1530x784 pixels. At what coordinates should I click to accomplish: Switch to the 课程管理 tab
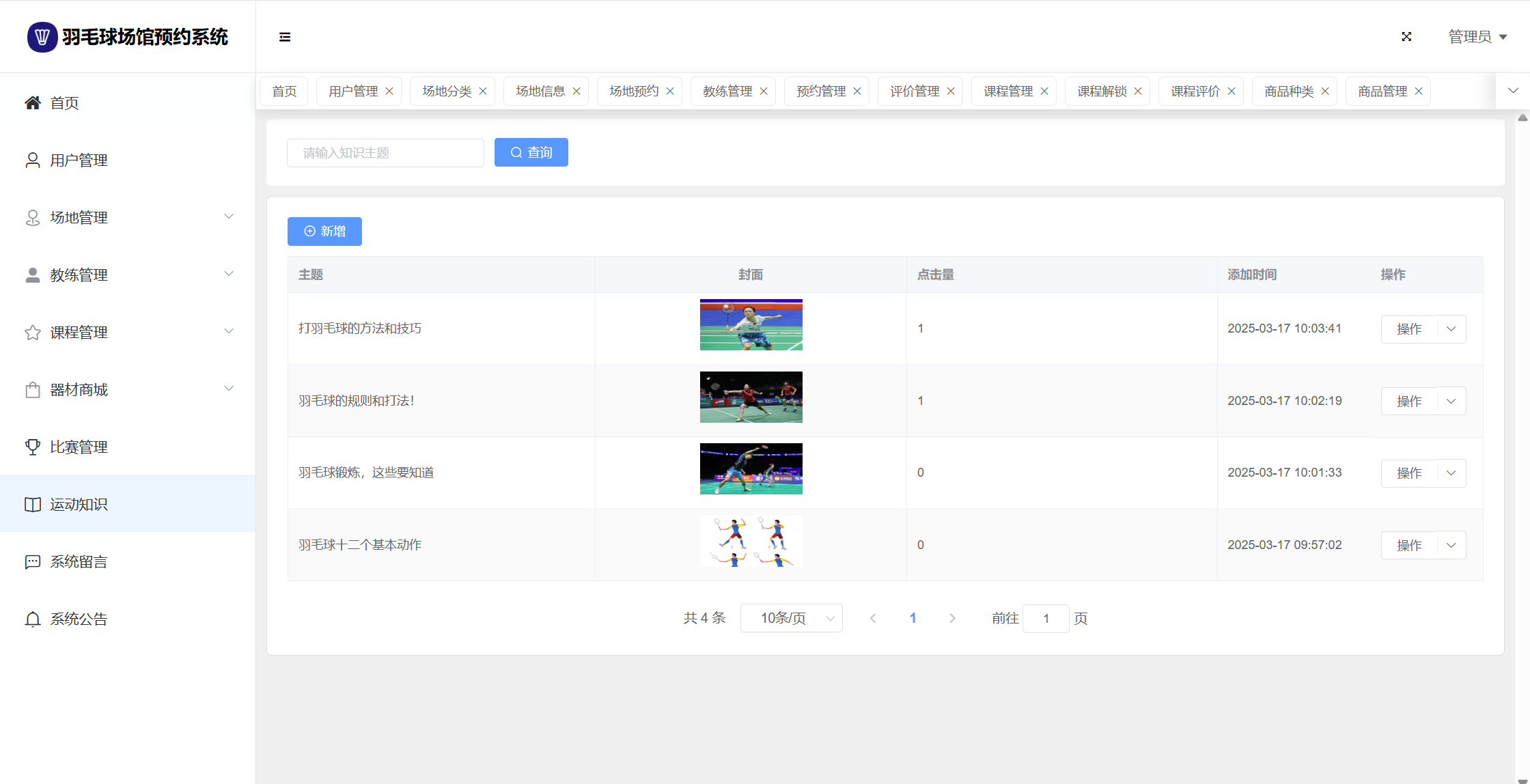pos(1007,92)
